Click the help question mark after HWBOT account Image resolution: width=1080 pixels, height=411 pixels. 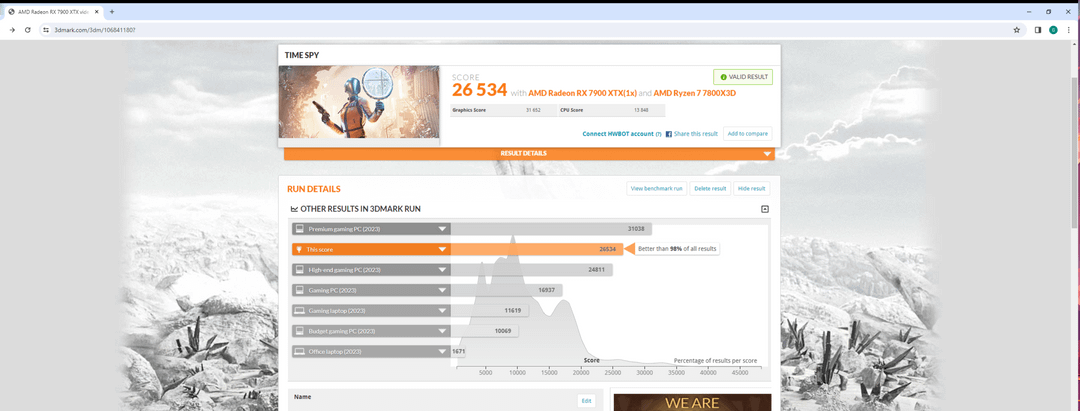pyautogui.click(x=658, y=134)
